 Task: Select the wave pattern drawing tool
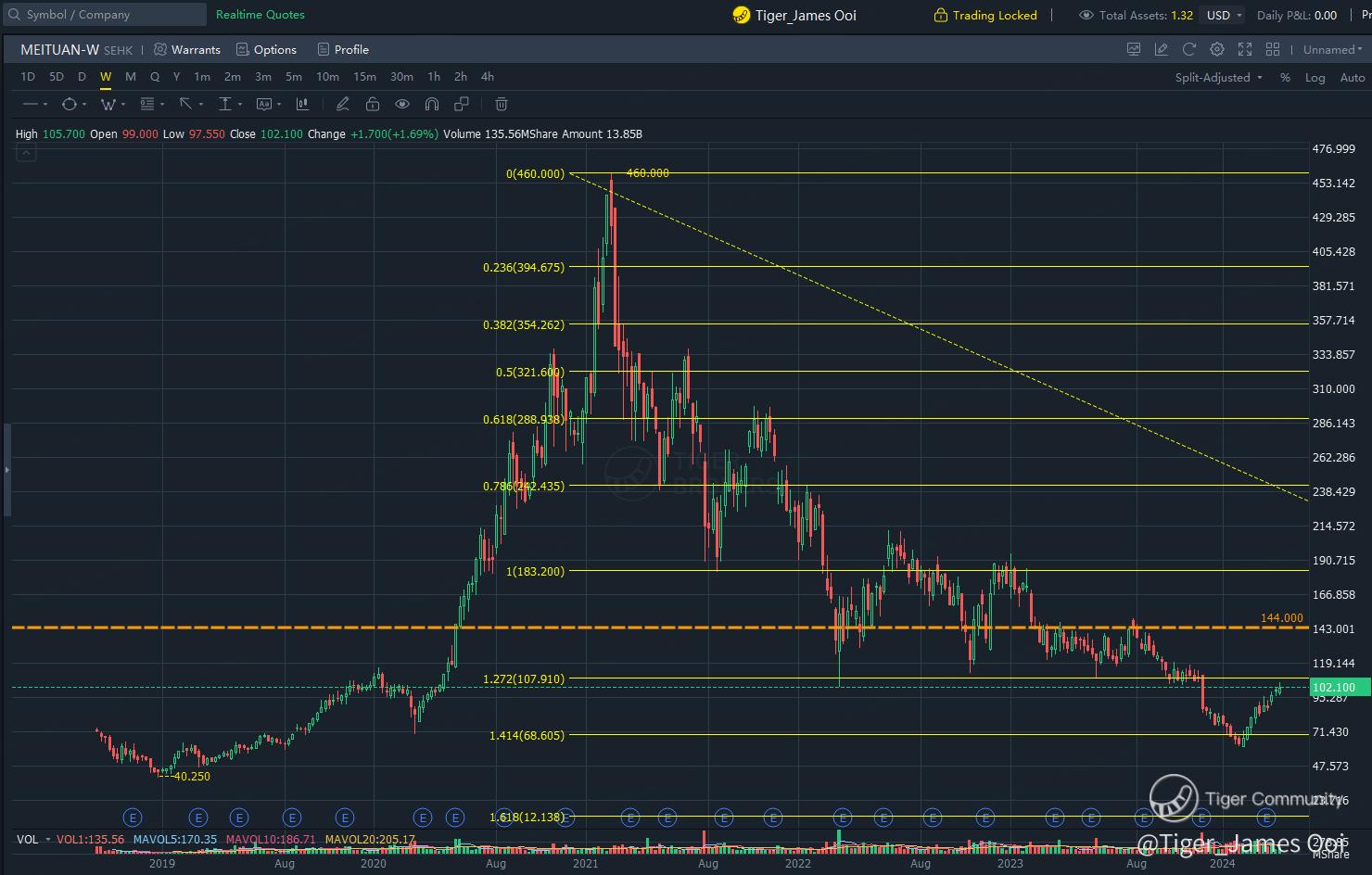108,104
